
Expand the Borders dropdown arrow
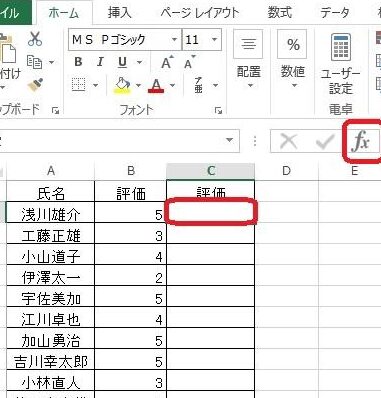click(x=95, y=85)
